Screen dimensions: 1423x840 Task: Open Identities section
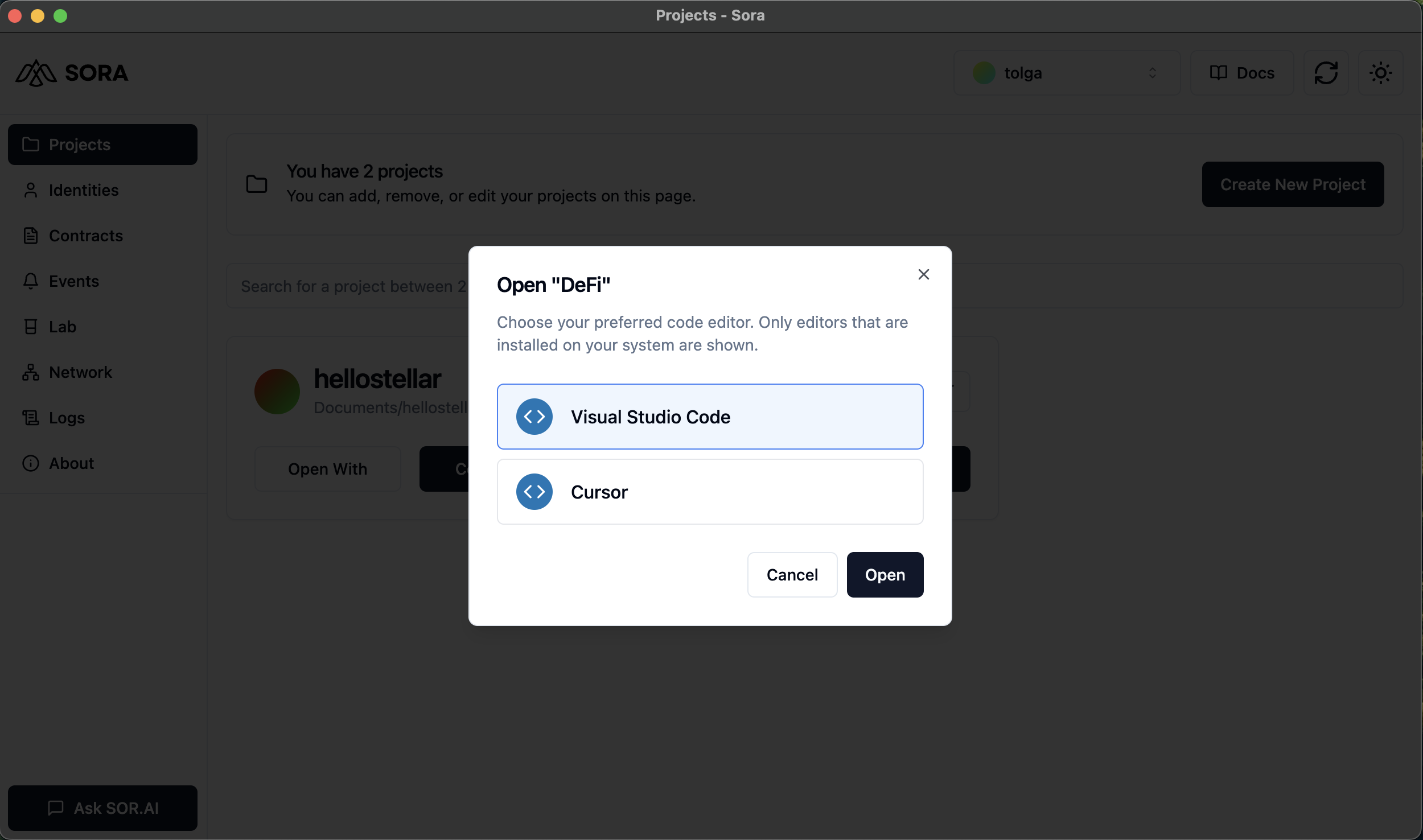102,190
